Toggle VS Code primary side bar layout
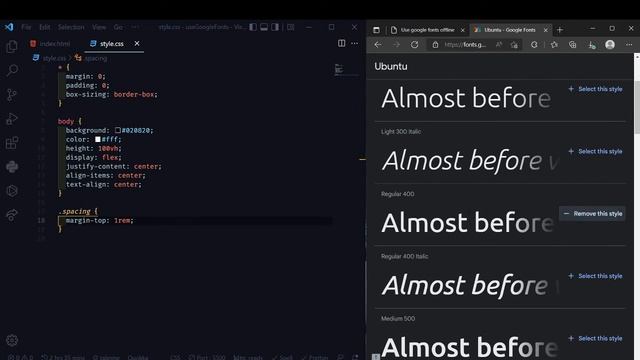This screenshot has width=640, height=360. [x=253, y=27]
